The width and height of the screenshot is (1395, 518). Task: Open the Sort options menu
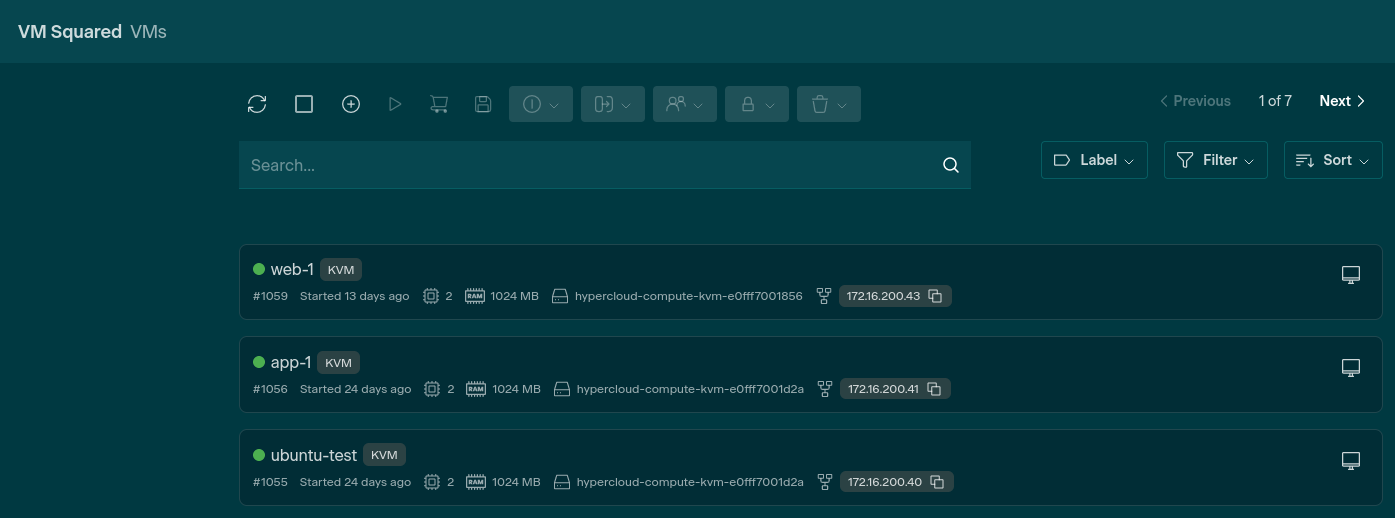tap(1333, 160)
